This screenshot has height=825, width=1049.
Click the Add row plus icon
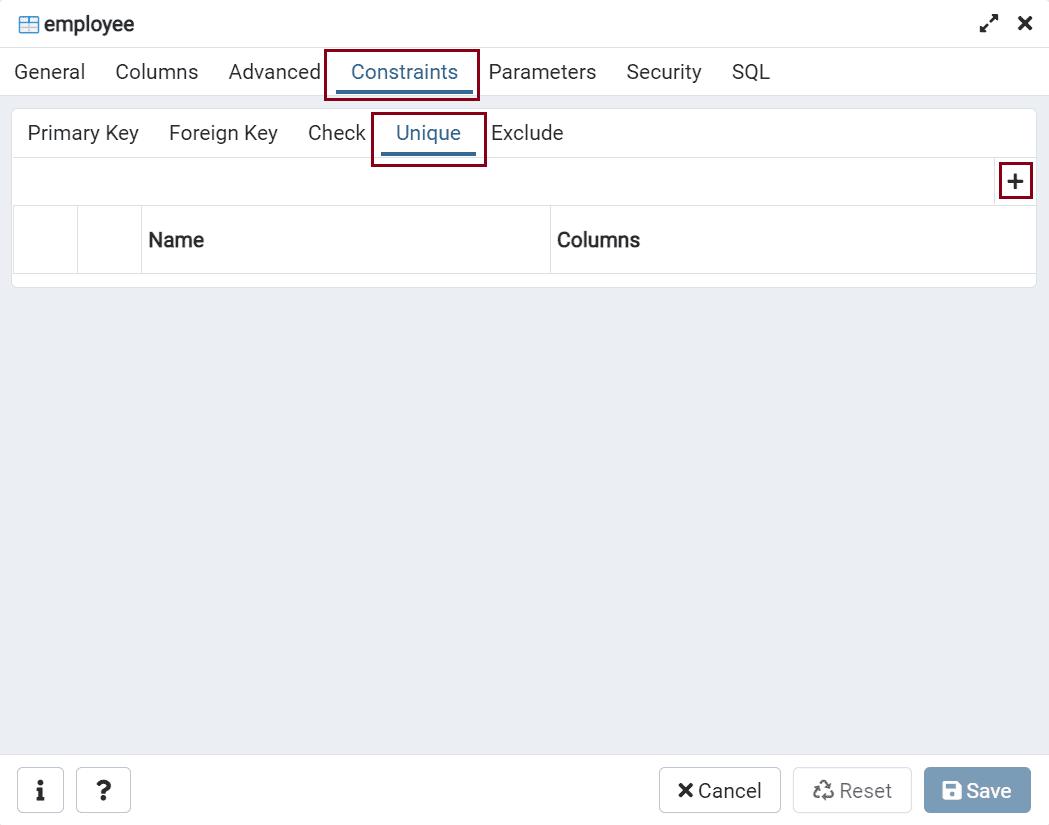(x=1016, y=181)
